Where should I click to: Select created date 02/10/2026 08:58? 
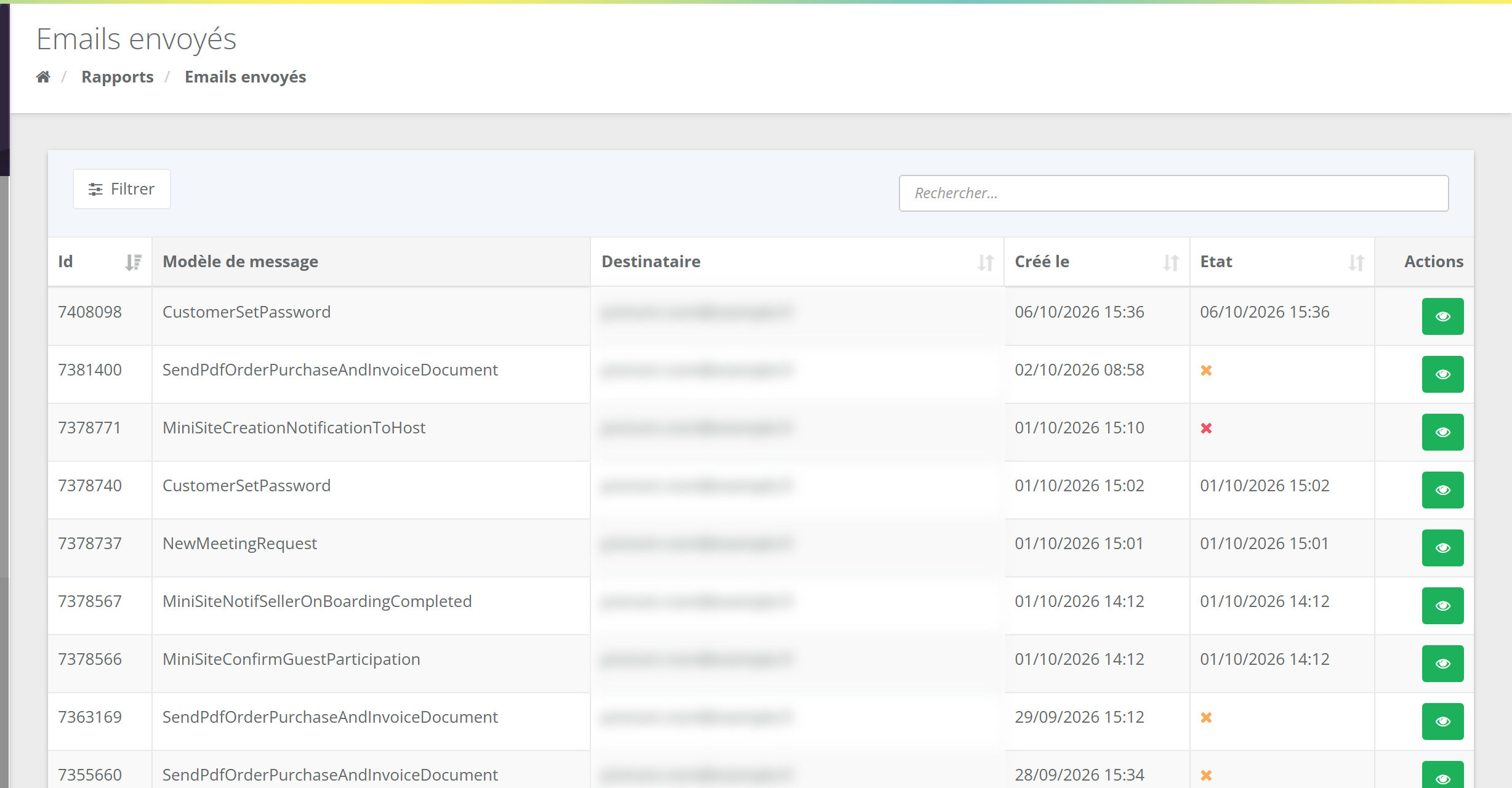tap(1079, 370)
